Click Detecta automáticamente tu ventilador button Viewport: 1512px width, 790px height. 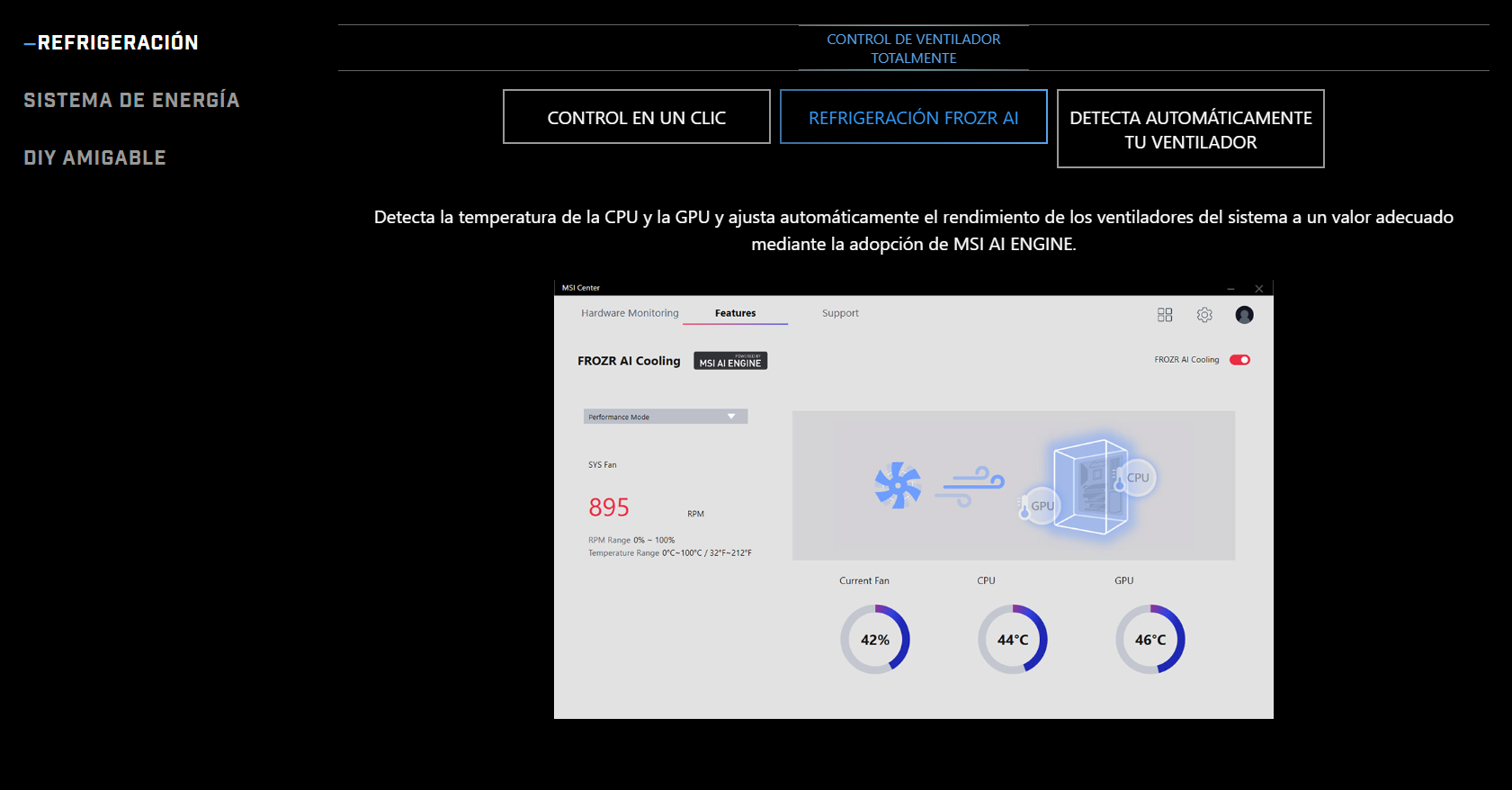click(x=1190, y=129)
